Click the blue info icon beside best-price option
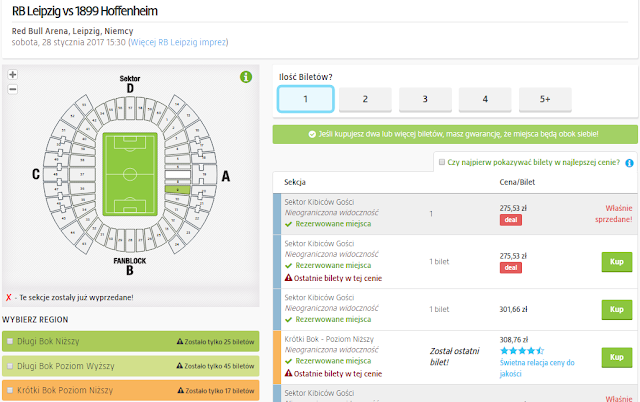This screenshot has height=402, width=640. [629, 162]
